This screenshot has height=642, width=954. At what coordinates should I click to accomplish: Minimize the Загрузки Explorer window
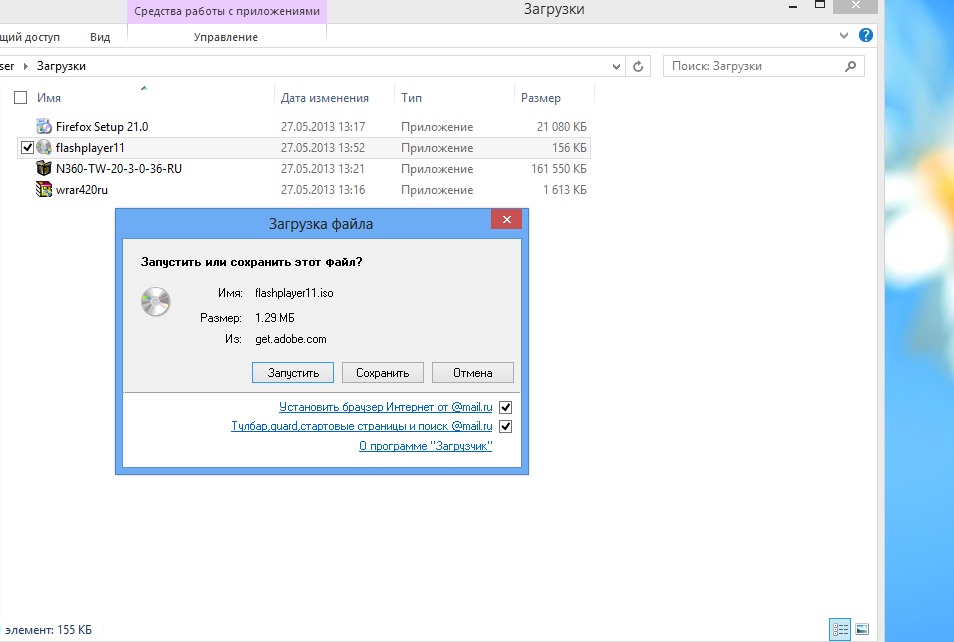click(793, 6)
